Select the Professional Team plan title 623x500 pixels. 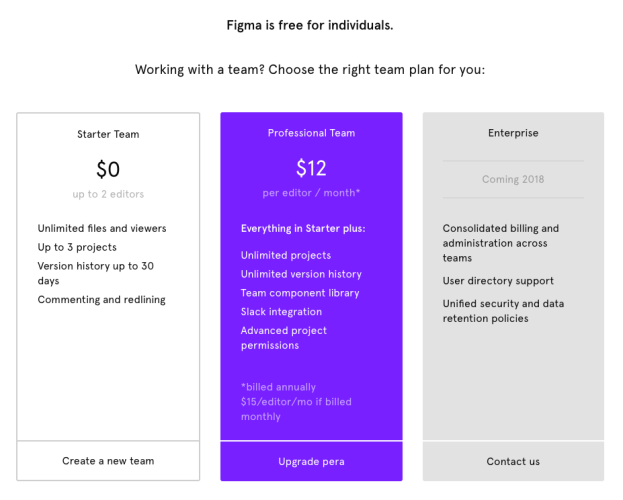tap(312, 133)
